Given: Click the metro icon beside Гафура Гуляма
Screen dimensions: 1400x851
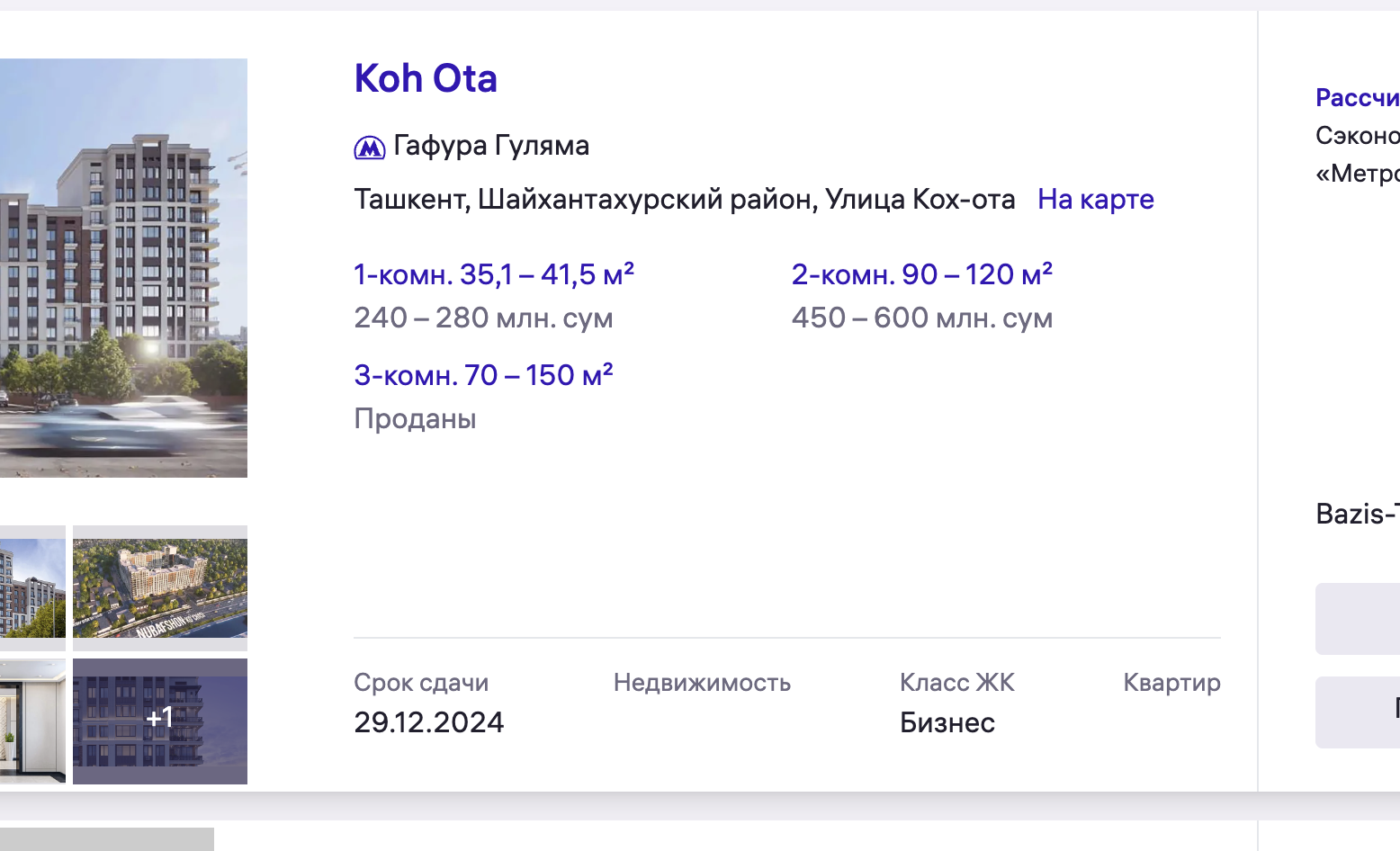Looking at the screenshot, I should pyautogui.click(x=369, y=147).
